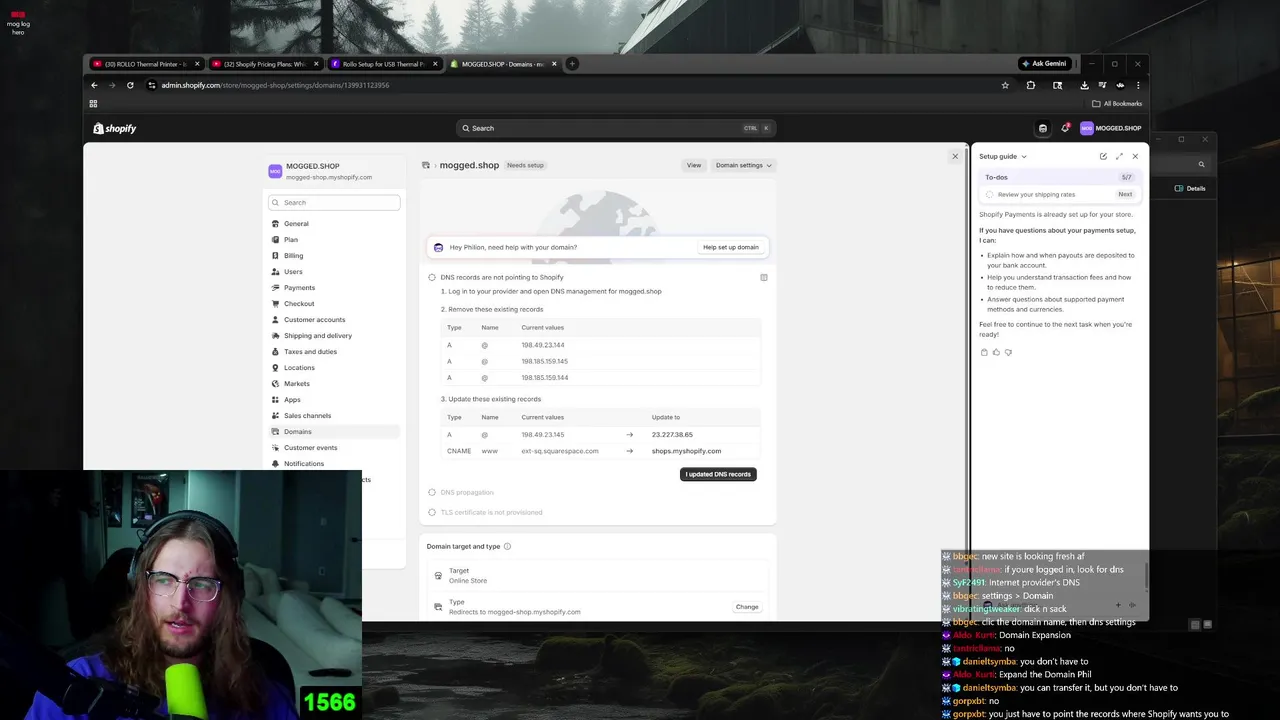This screenshot has width=1280, height=720.
Task: Open Markets settings
Action: pyautogui.click(x=296, y=384)
